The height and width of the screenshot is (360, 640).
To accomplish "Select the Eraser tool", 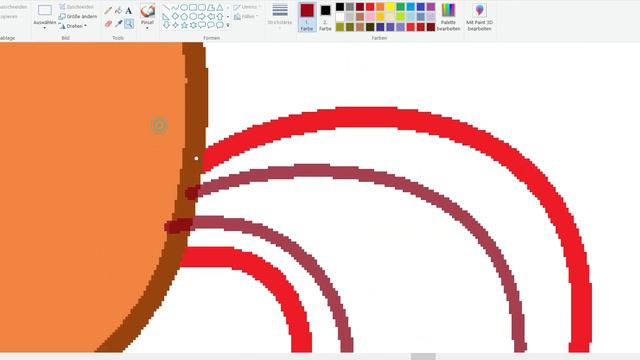I will coord(108,24).
